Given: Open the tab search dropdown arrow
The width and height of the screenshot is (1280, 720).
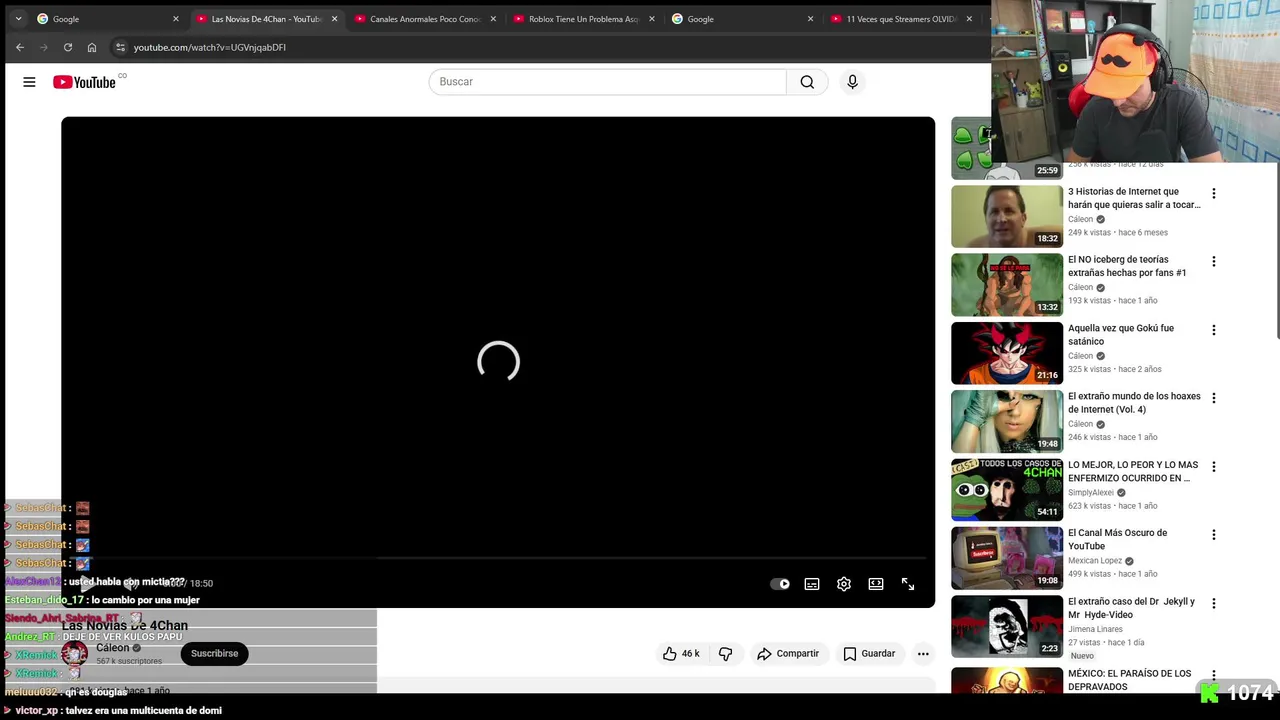Looking at the screenshot, I should click(x=18, y=19).
